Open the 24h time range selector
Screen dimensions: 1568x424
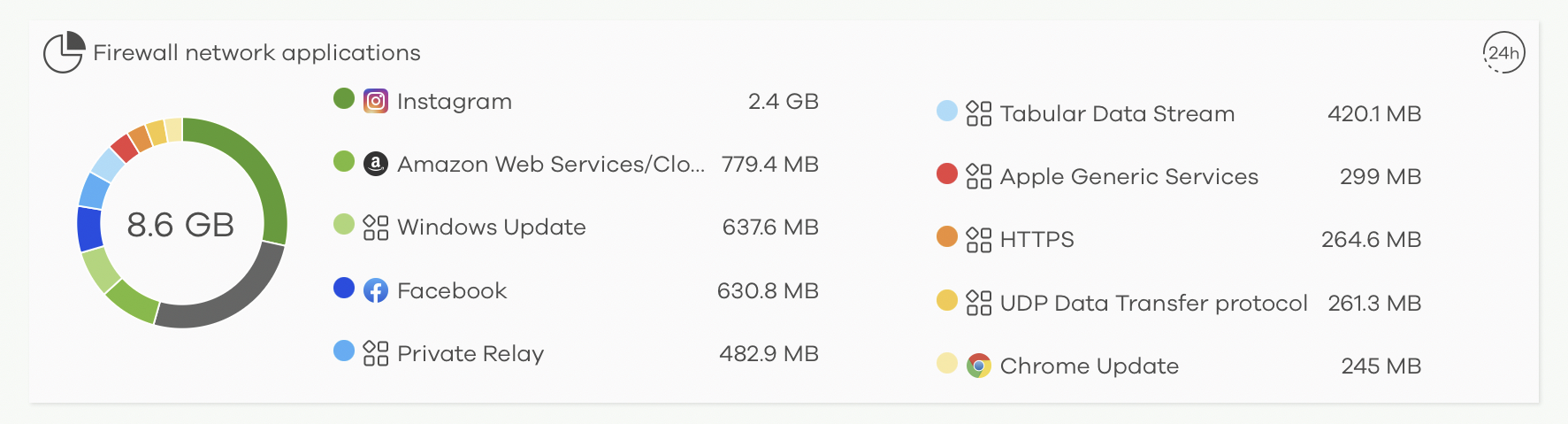(x=1503, y=53)
